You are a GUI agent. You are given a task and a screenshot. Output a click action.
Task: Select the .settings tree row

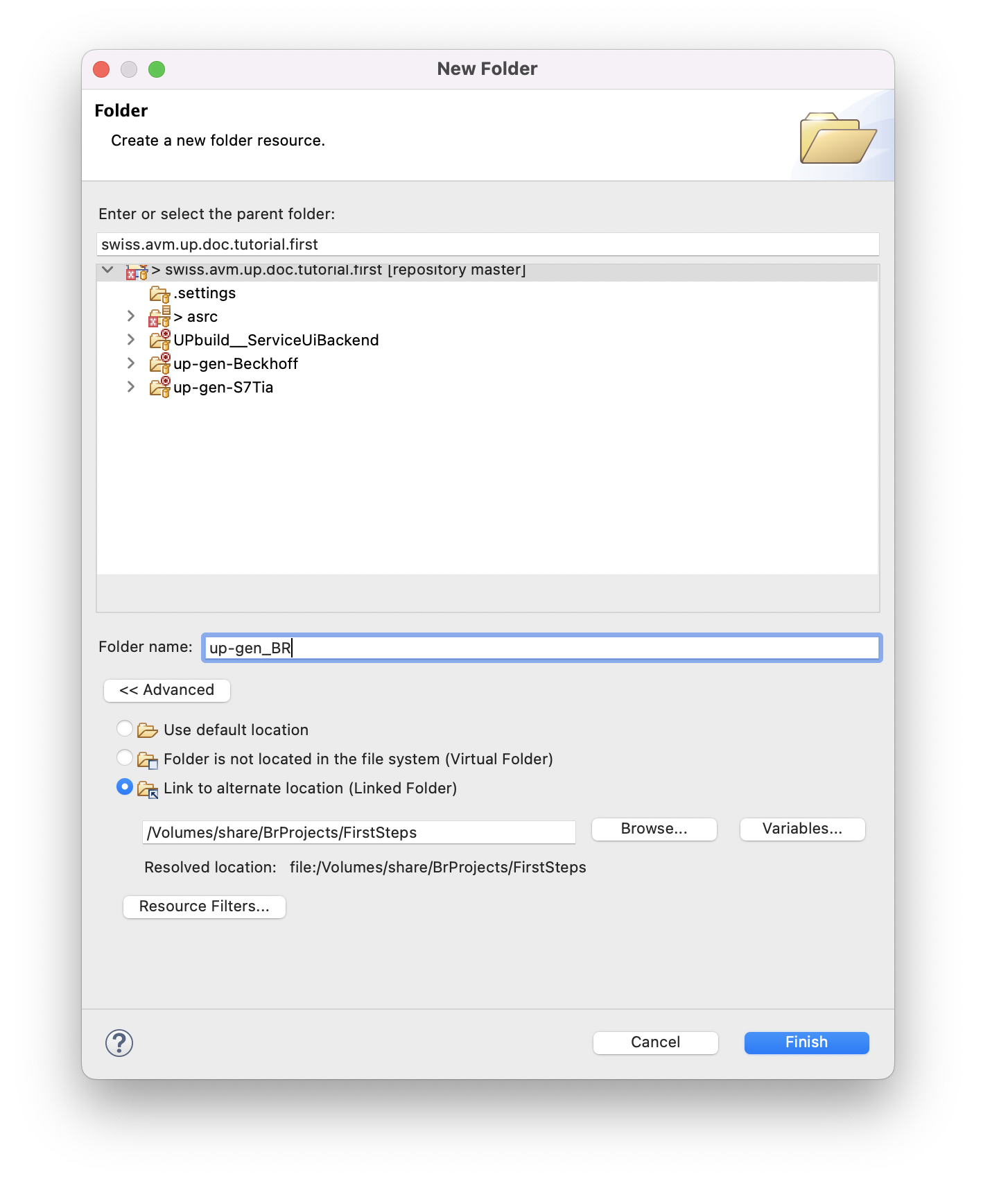(x=488, y=293)
